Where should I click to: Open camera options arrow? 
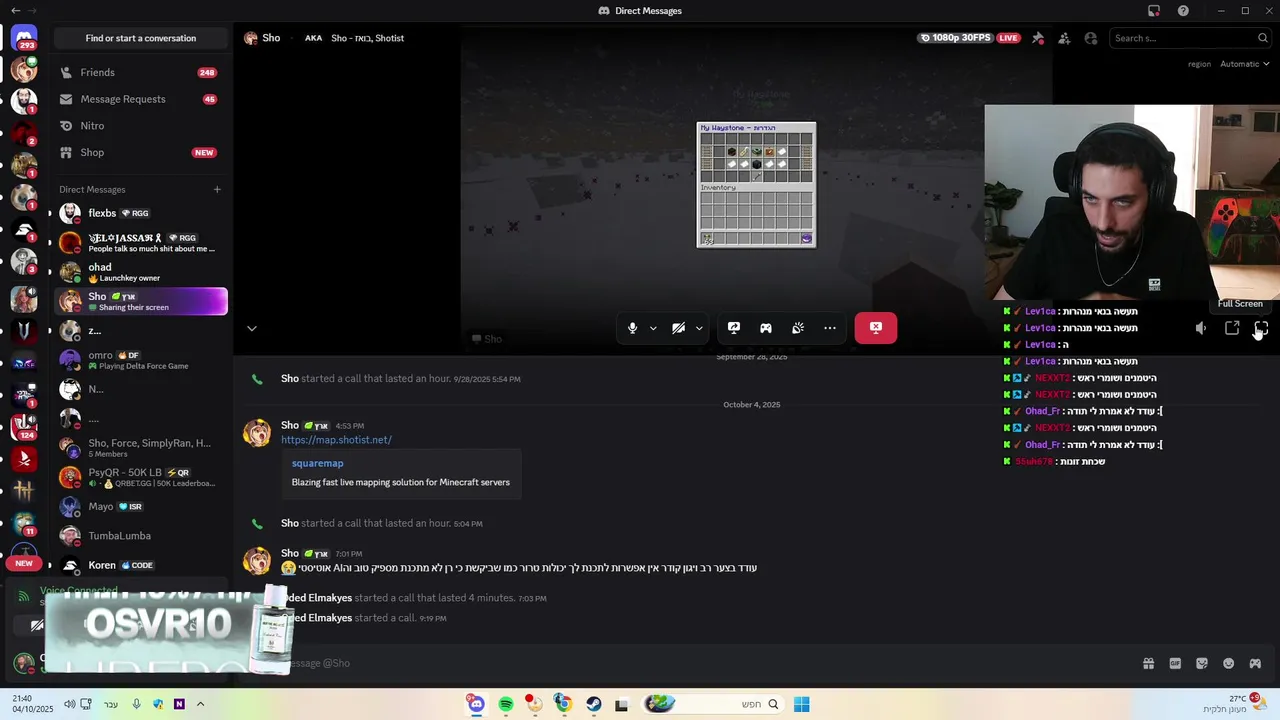(699, 328)
